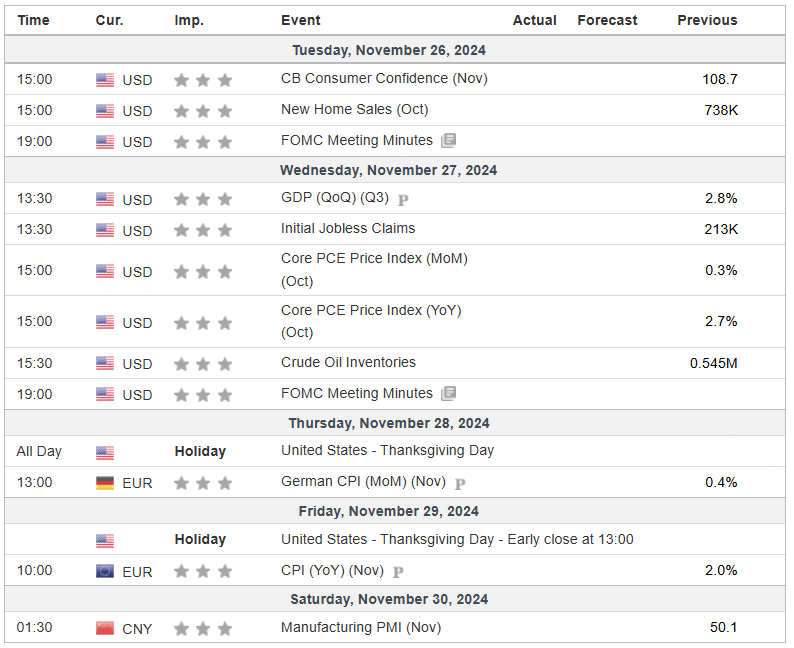The width and height of the screenshot is (794, 648).
Task: Click preliminary "P" icon next to CPI (YoY) (Nov)
Action: tap(398, 571)
